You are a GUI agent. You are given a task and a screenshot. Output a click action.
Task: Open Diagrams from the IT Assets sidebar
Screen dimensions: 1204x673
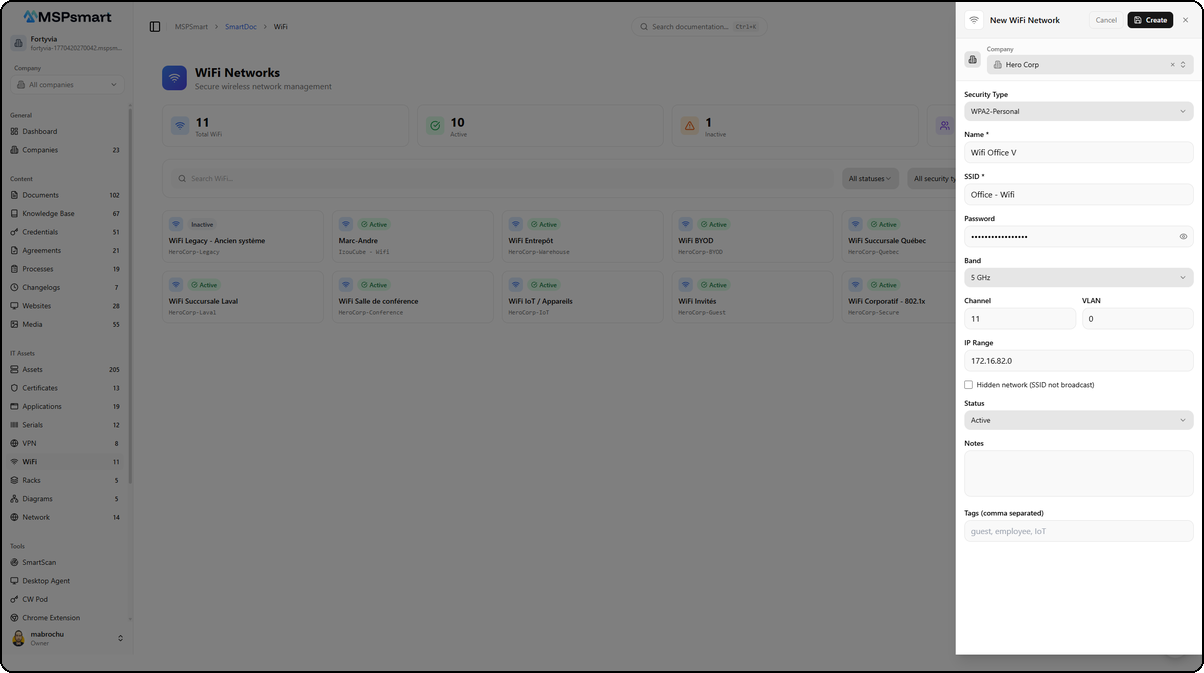(41, 498)
